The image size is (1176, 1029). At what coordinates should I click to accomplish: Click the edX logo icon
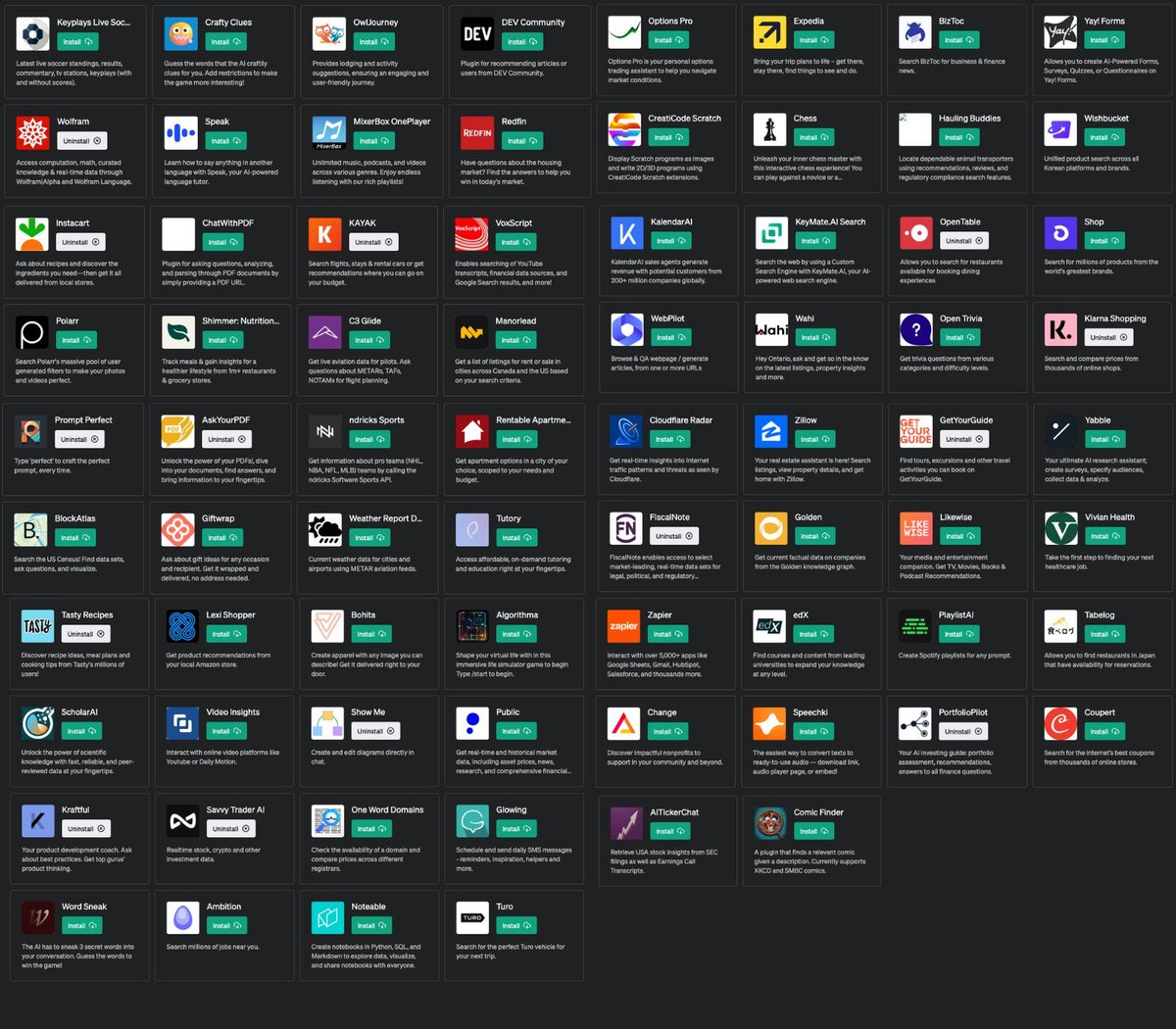(769, 625)
